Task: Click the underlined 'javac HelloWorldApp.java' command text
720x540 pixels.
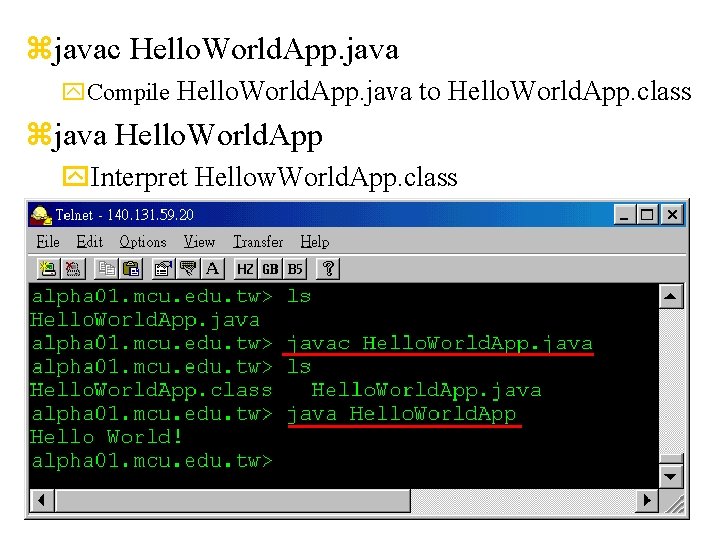Action: pos(439,344)
